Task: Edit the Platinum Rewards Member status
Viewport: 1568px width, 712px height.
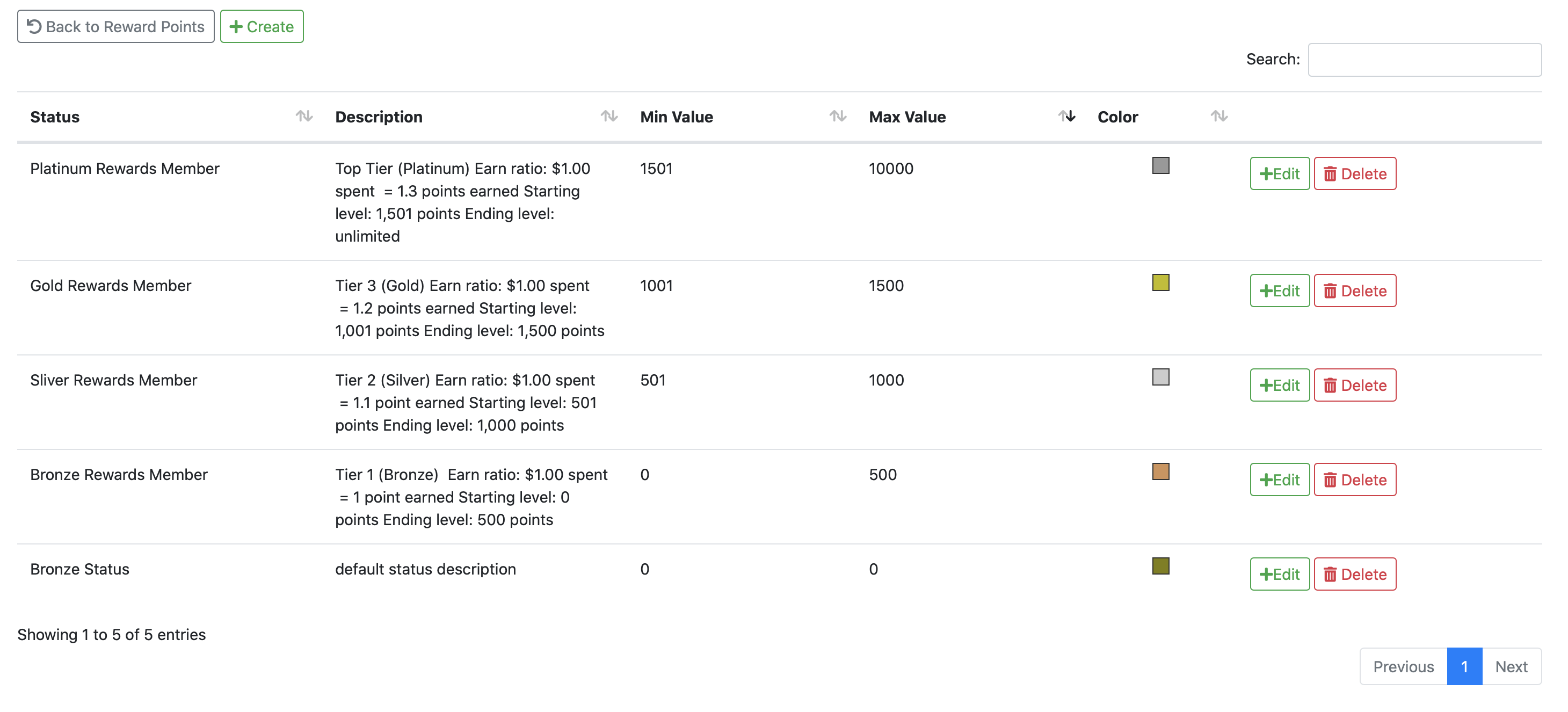Action: pos(1279,174)
